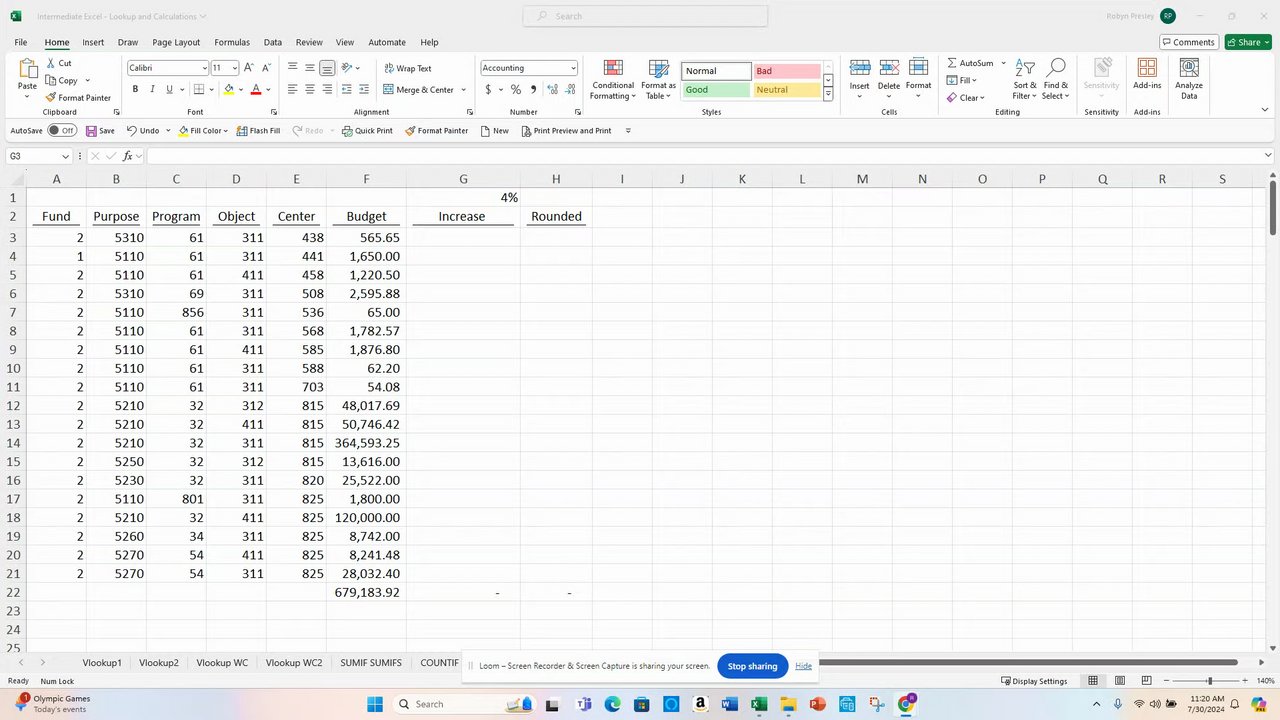Image resolution: width=1280 pixels, height=720 pixels.
Task: Save the workbook from quick access toolbar
Action: (100, 131)
